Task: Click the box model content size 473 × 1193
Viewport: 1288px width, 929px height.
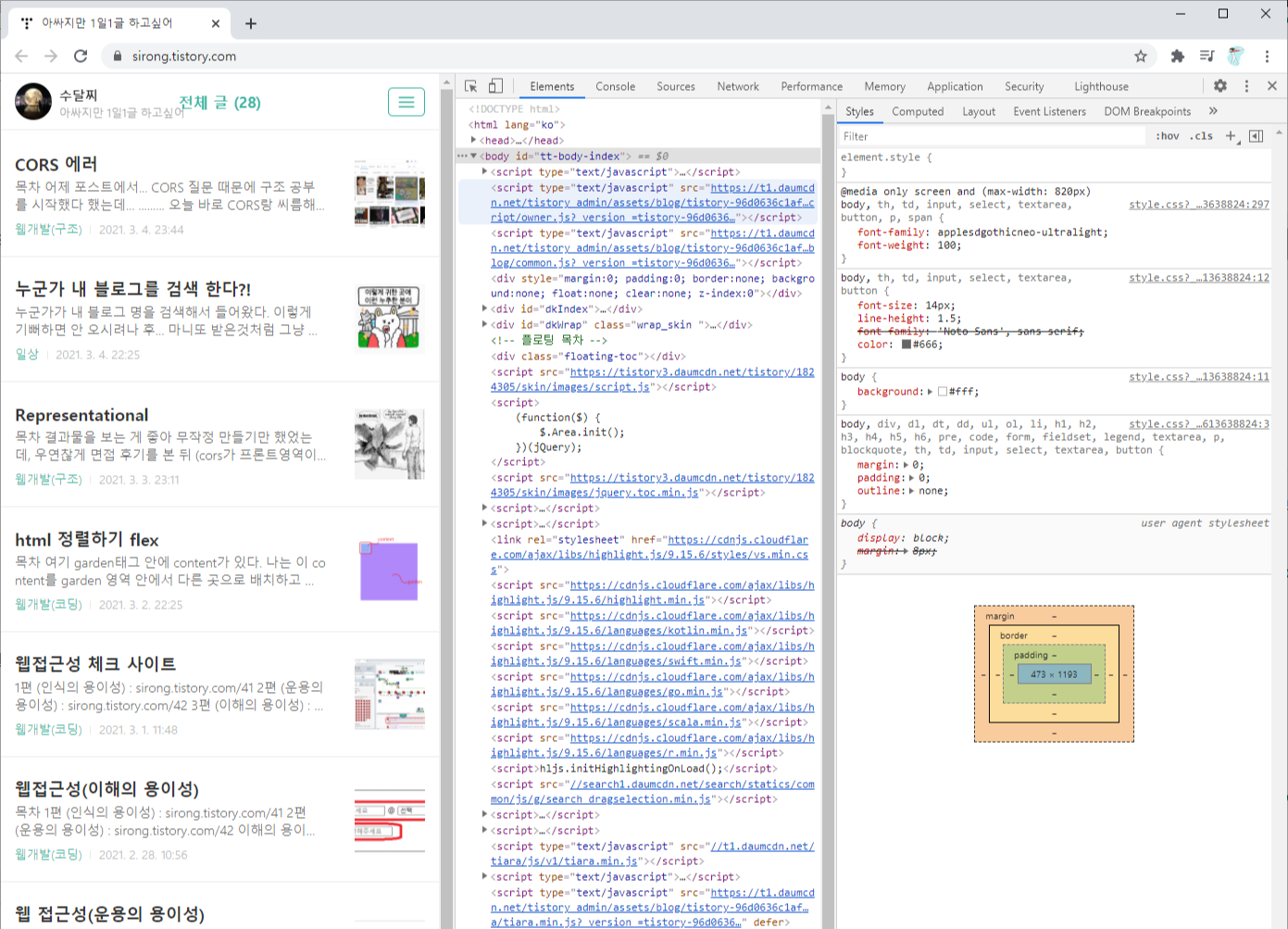Action: [x=1054, y=674]
